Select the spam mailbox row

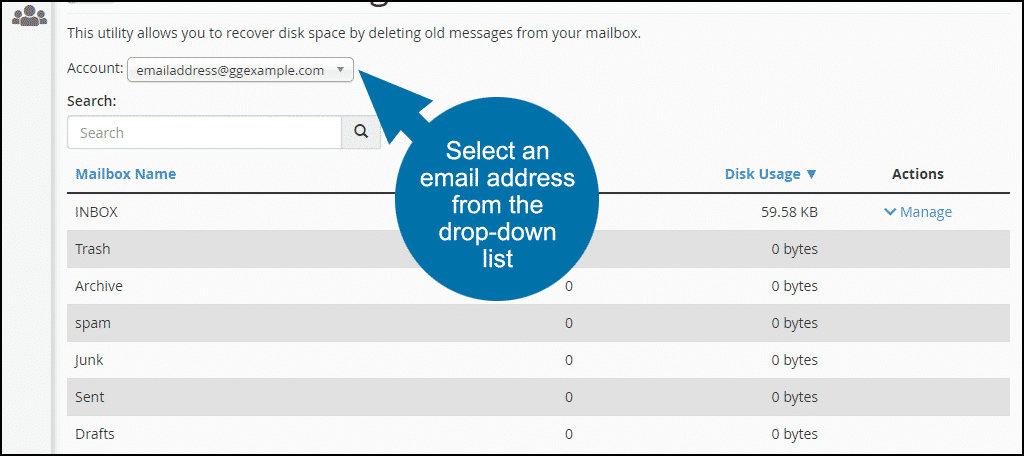click(538, 323)
